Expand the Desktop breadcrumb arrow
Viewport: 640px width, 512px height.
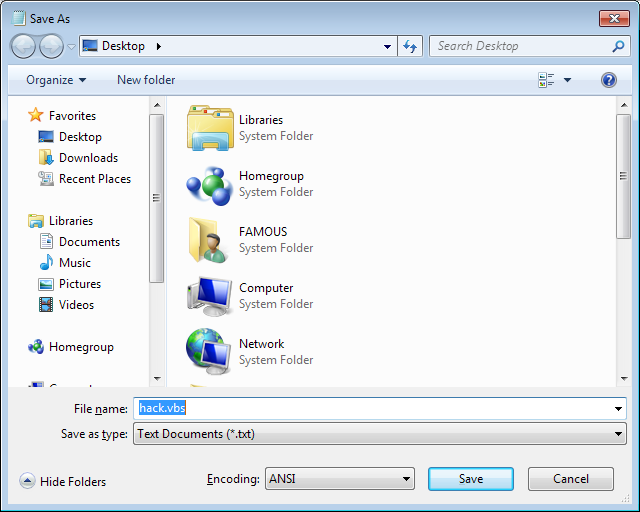click(x=158, y=46)
